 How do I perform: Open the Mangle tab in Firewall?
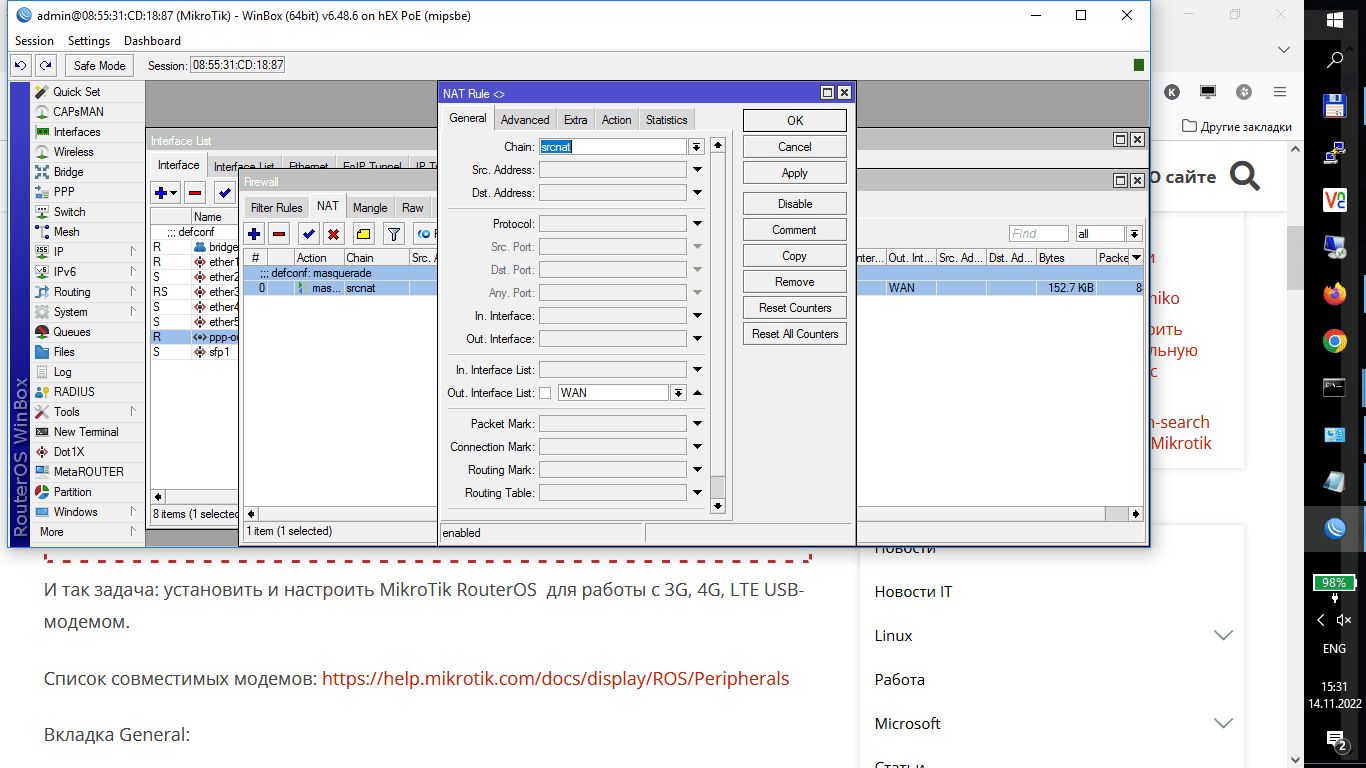[x=370, y=208]
